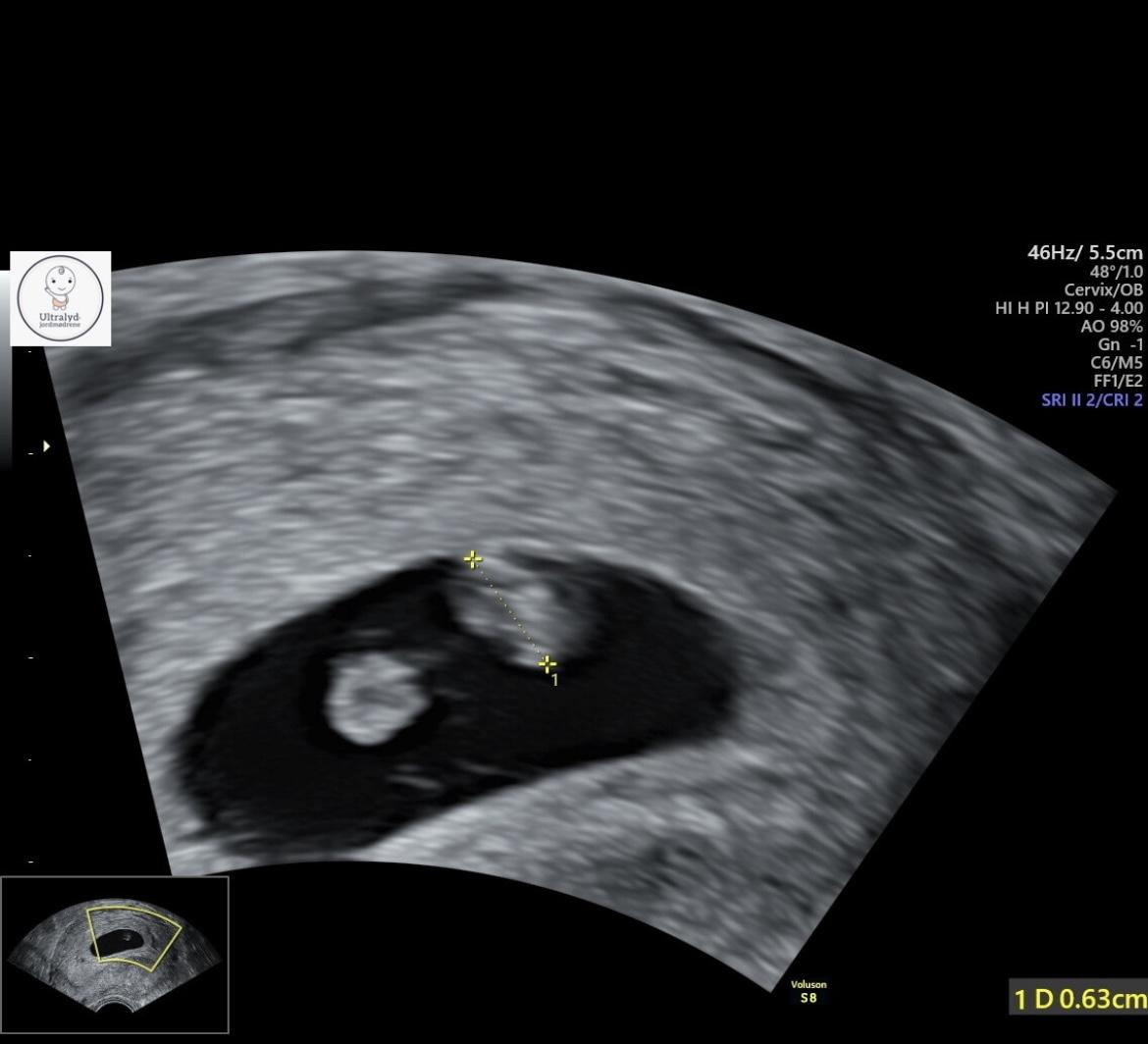Click the 46Hz/ 5.5cm frame rate readout

click(x=1084, y=252)
